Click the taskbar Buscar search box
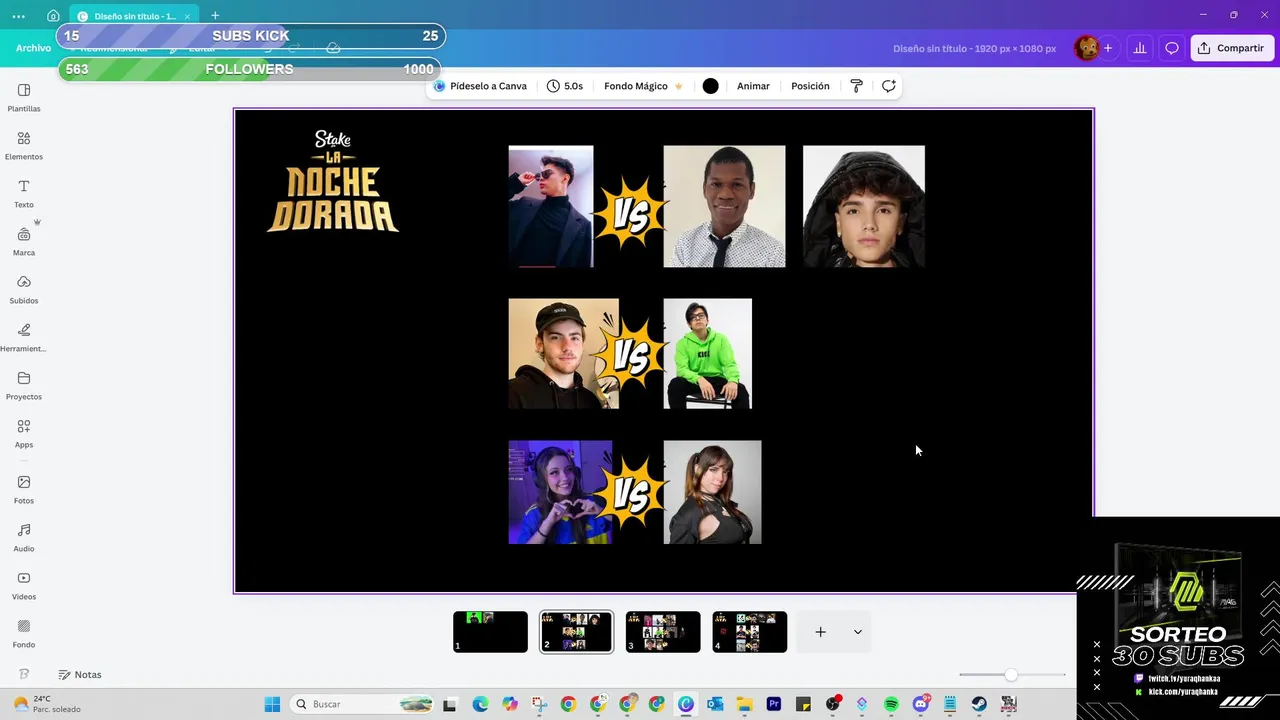The image size is (1280, 720). coord(362,704)
